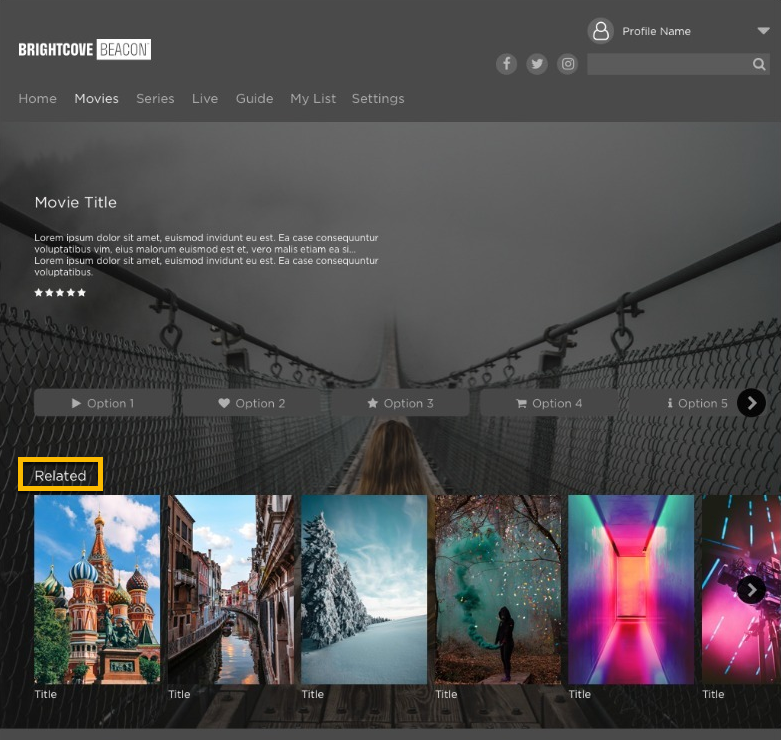This screenshot has height=740, width=781.
Task: Switch to the Live tab
Action: click(x=205, y=99)
